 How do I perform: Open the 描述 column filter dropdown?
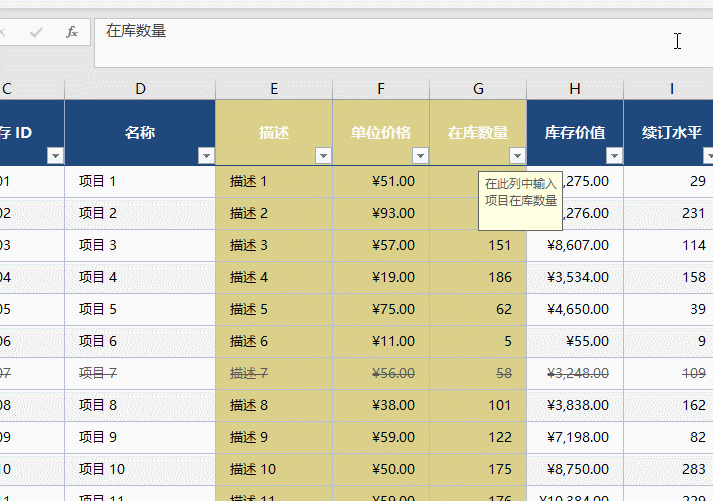point(323,156)
